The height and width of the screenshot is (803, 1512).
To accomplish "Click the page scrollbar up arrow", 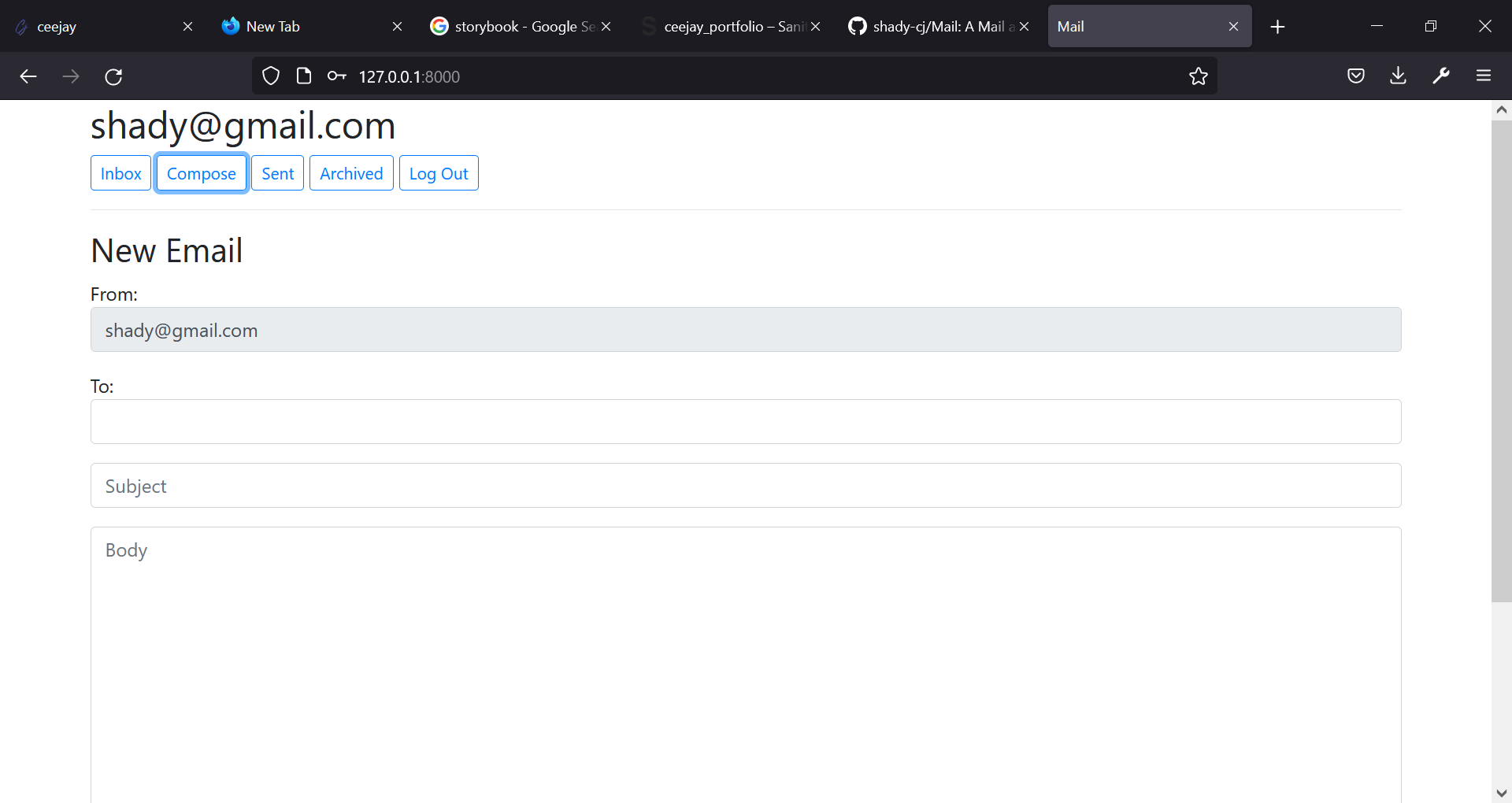I will pos(1501,110).
